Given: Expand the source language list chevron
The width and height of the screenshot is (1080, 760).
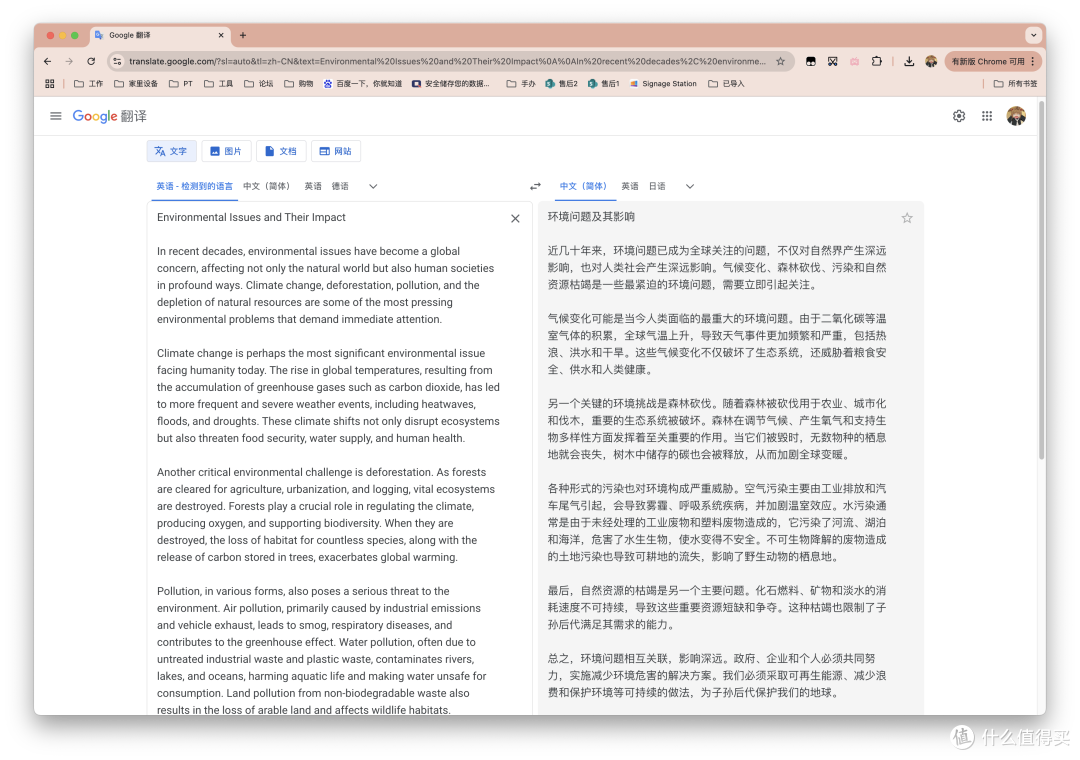Looking at the screenshot, I should point(373,186).
